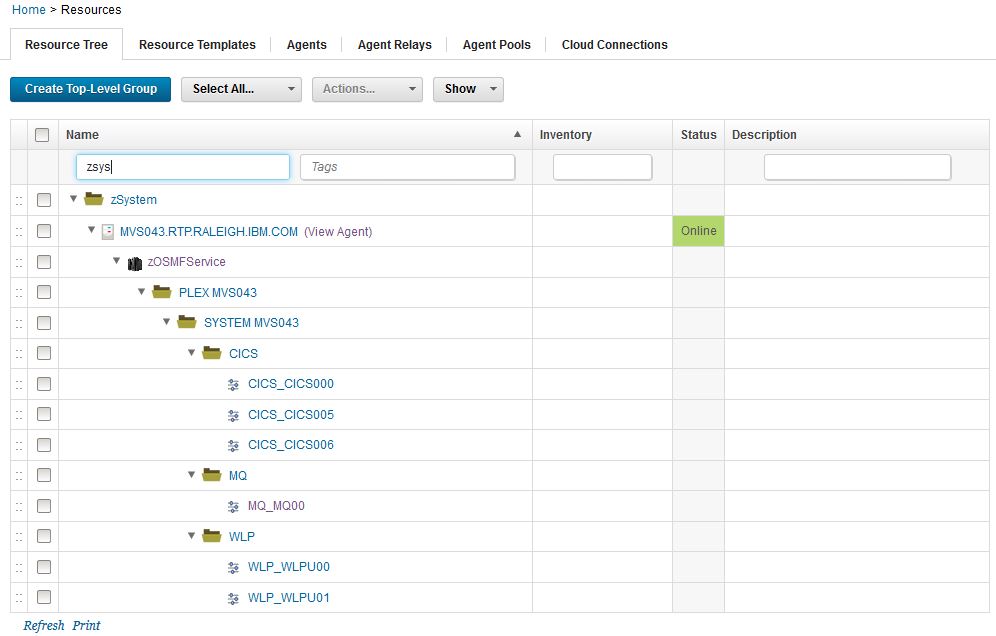Switch to the Agent Pools tab
The width and height of the screenshot is (996, 636).
[496, 45]
